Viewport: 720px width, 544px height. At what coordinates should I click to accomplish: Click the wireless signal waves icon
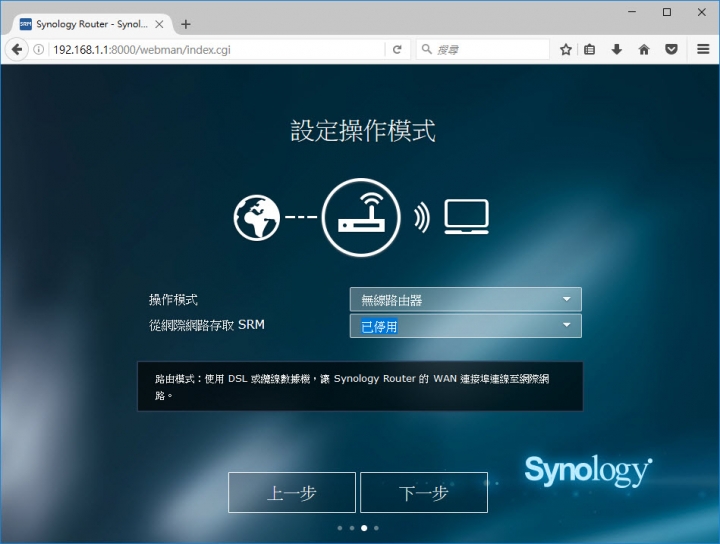pyautogui.click(x=422, y=217)
